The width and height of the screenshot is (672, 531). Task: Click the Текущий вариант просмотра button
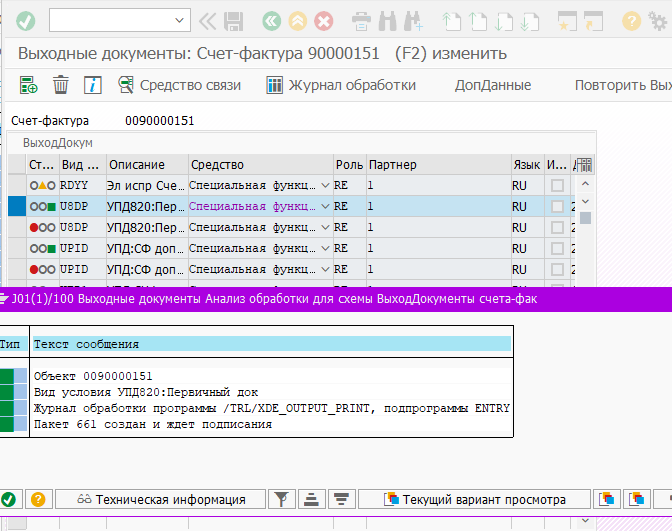[476, 499]
